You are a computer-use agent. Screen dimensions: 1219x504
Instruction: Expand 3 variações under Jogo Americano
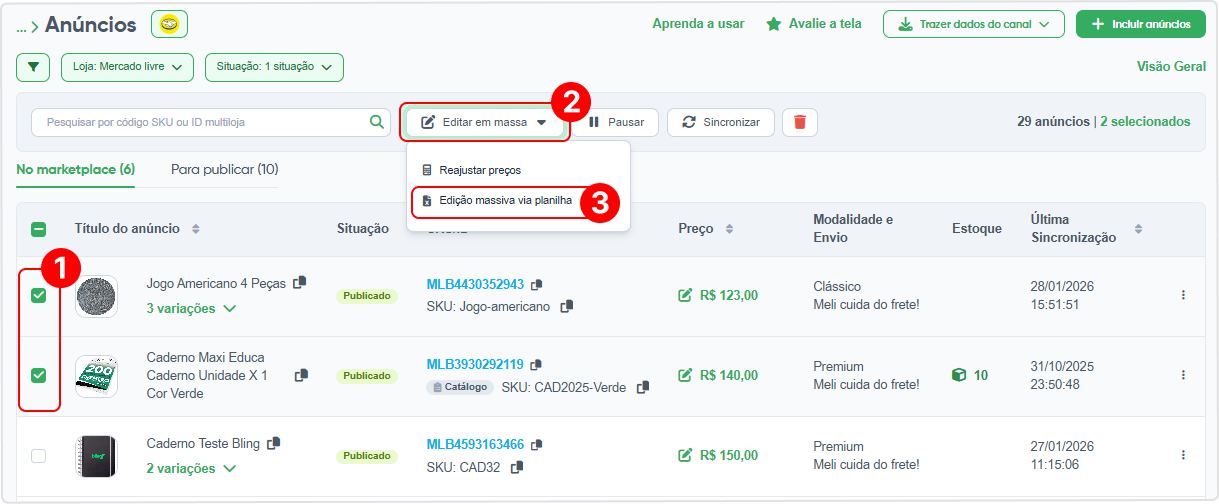pyautogui.click(x=191, y=308)
